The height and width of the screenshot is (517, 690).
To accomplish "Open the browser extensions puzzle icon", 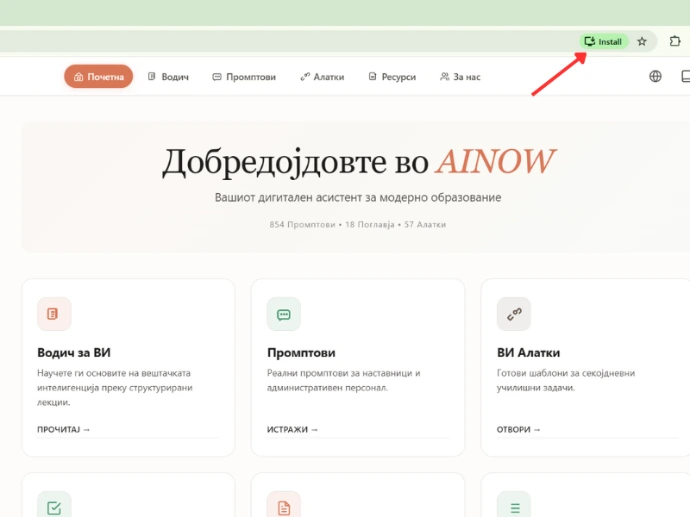I will 675,42.
